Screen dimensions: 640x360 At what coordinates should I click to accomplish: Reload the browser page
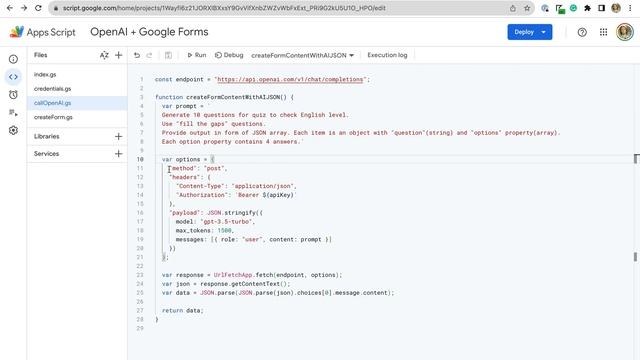[x=38, y=8]
